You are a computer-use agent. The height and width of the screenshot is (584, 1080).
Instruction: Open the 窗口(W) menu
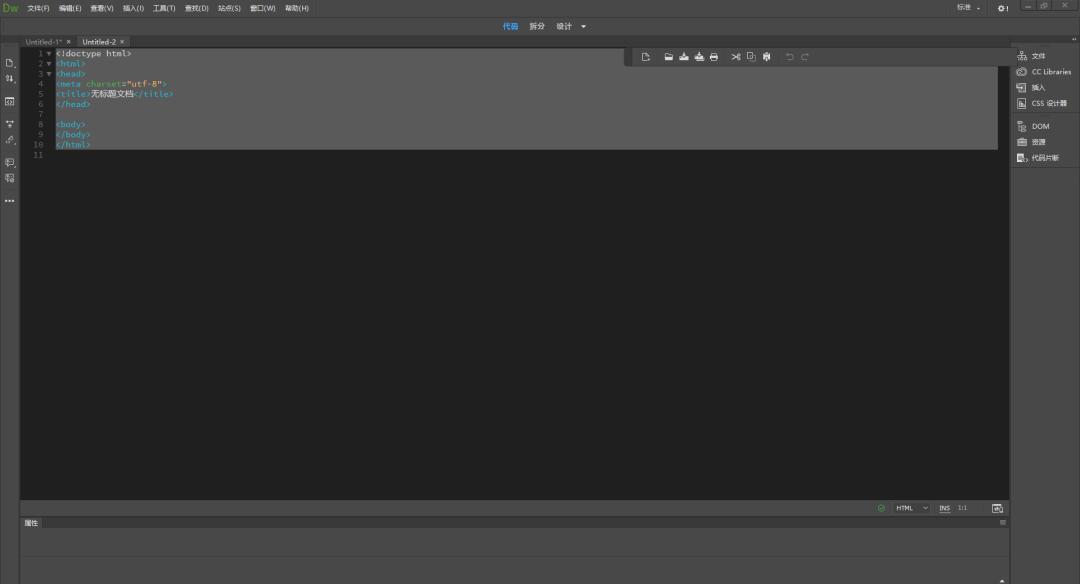(x=262, y=8)
